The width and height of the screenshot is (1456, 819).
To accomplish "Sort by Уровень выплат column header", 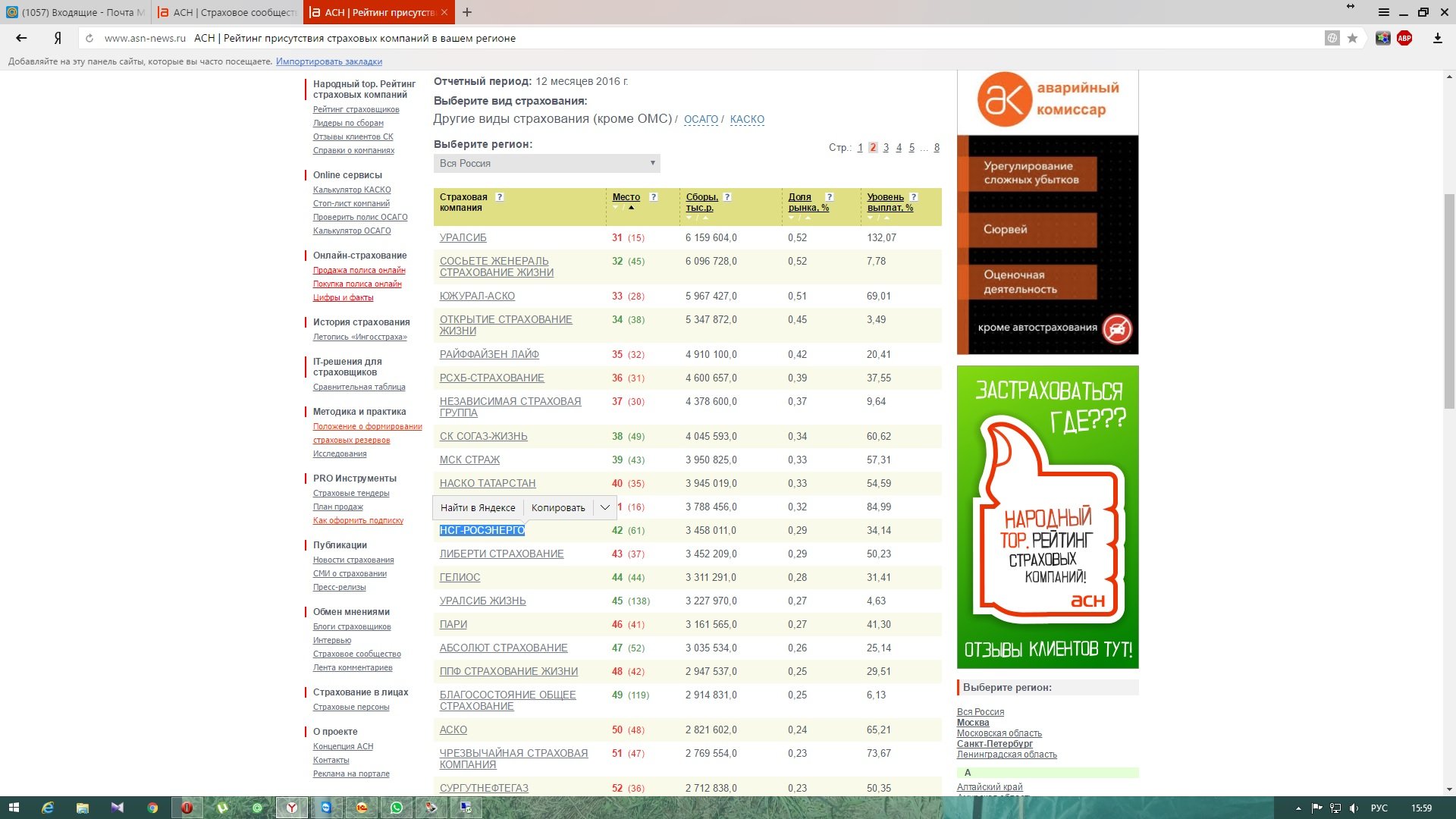I will [x=890, y=202].
